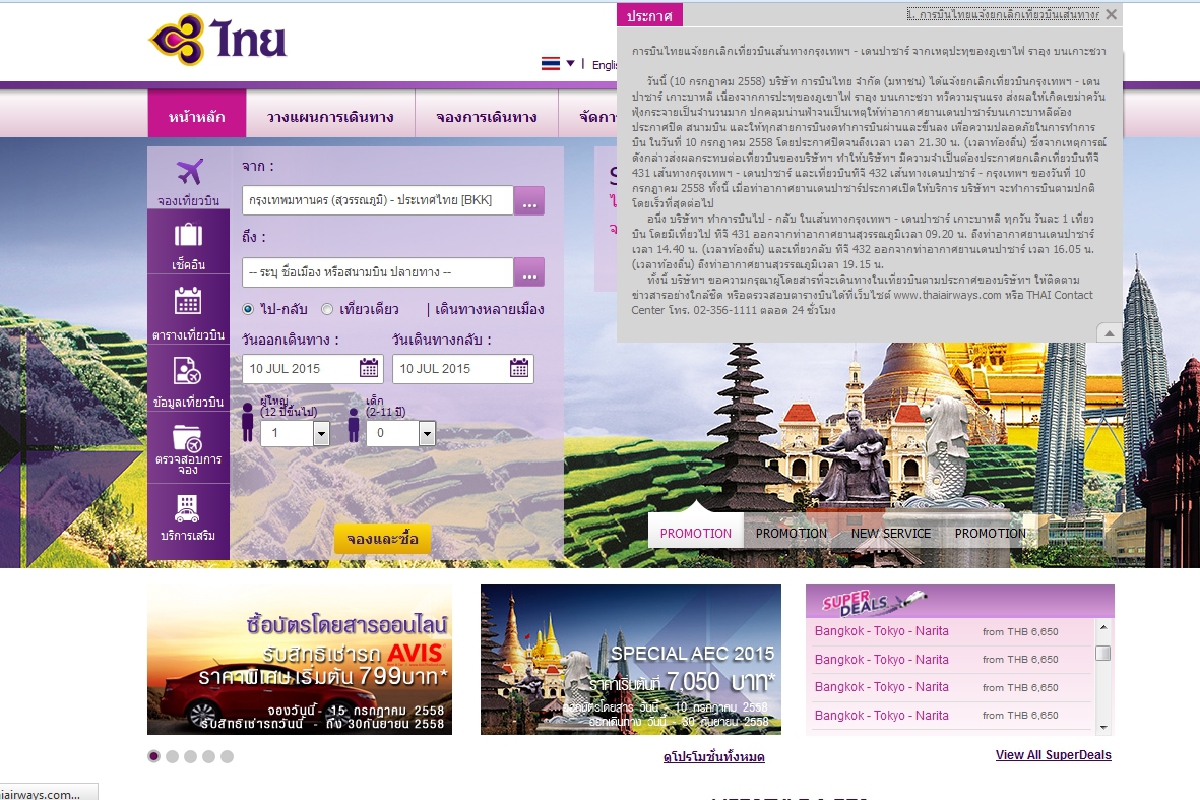This screenshot has height=800, width=1200.
Task: Open the extra services hotel-car icon
Action: (x=187, y=508)
